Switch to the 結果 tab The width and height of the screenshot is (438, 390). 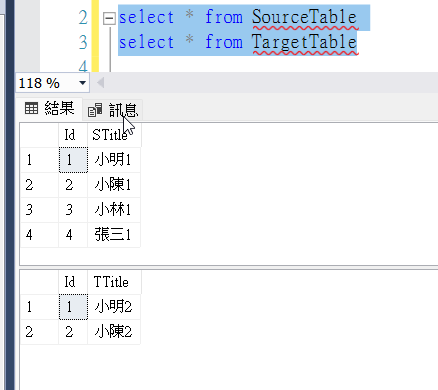click(x=50, y=109)
